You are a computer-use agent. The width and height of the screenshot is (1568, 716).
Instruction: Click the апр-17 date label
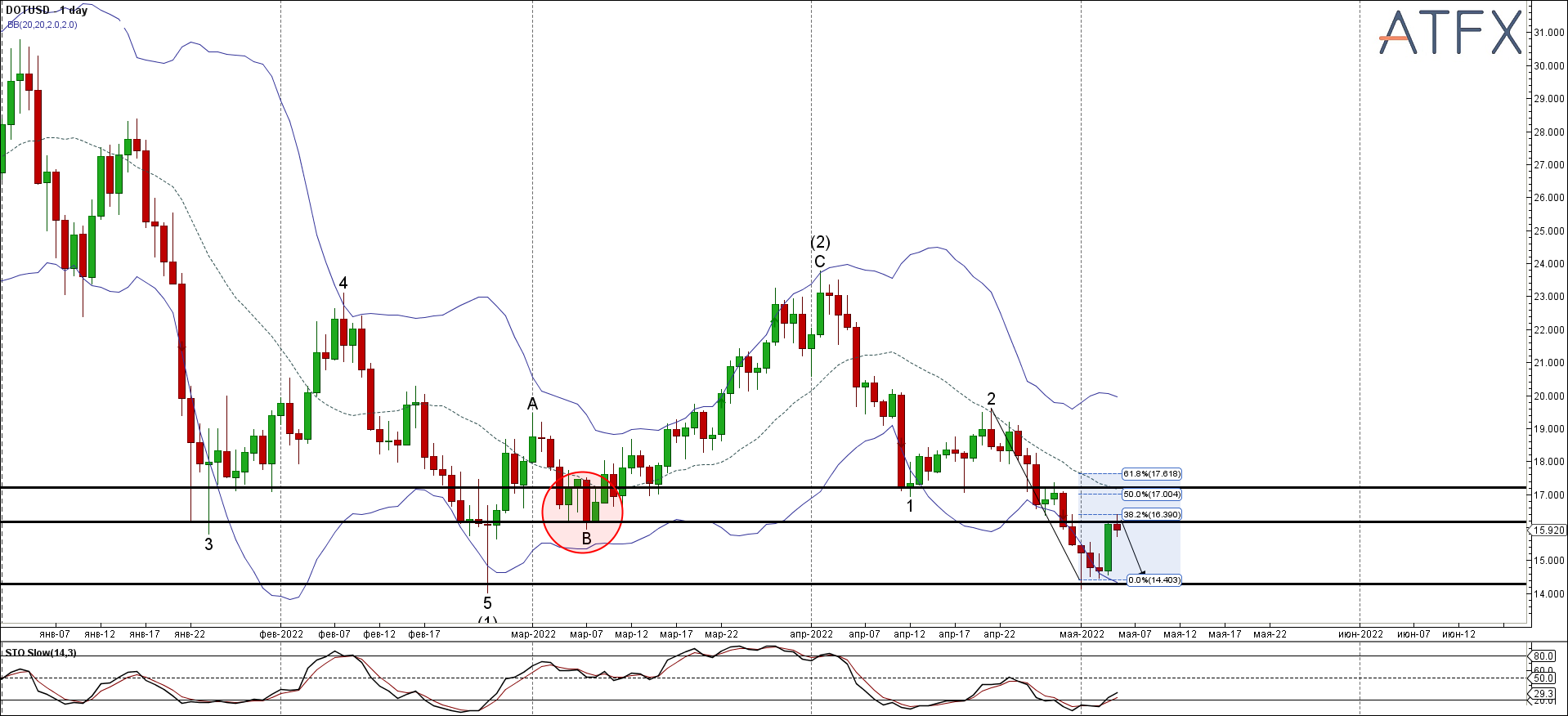(954, 634)
